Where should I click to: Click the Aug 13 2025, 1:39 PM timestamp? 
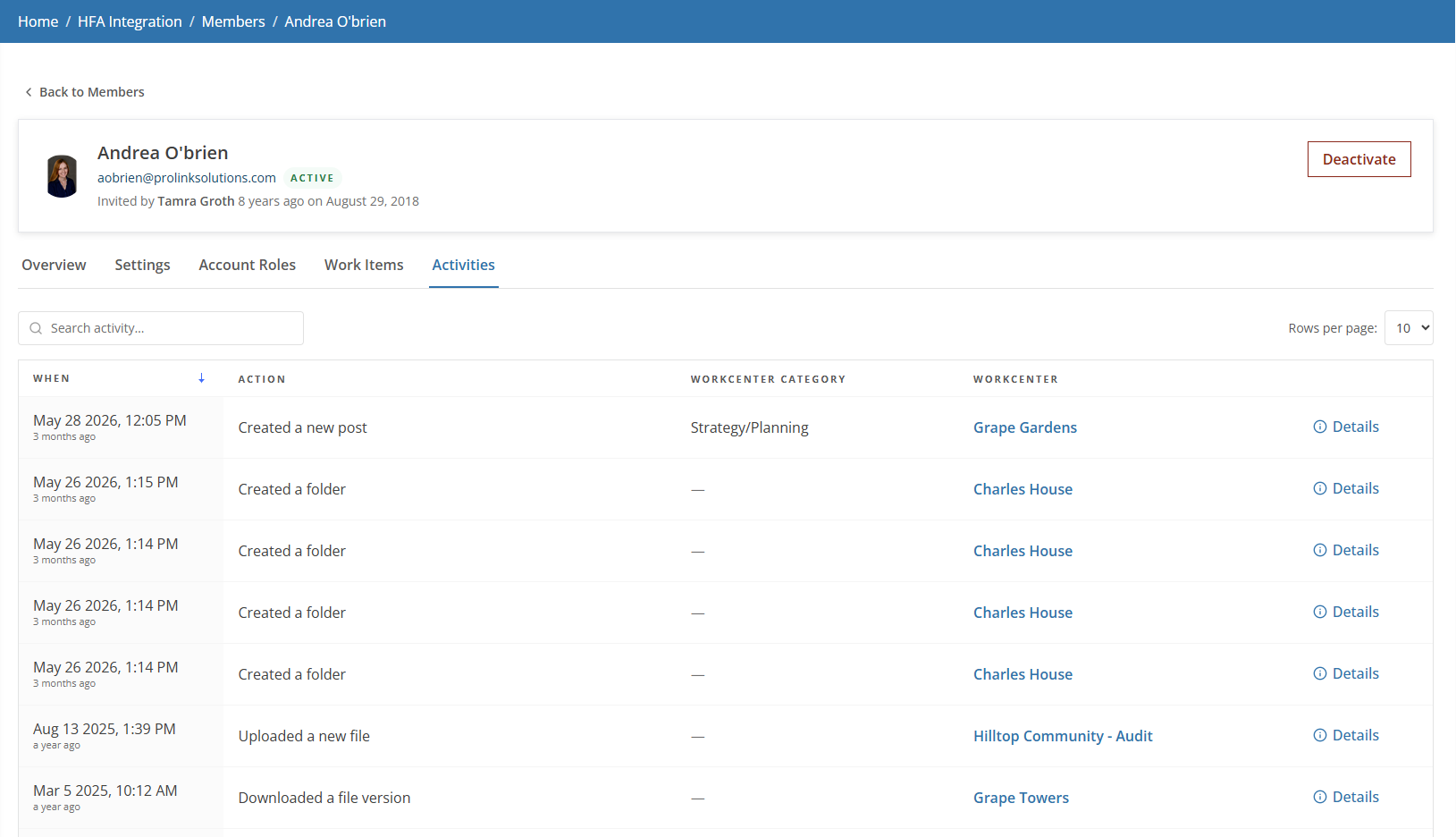(x=105, y=729)
